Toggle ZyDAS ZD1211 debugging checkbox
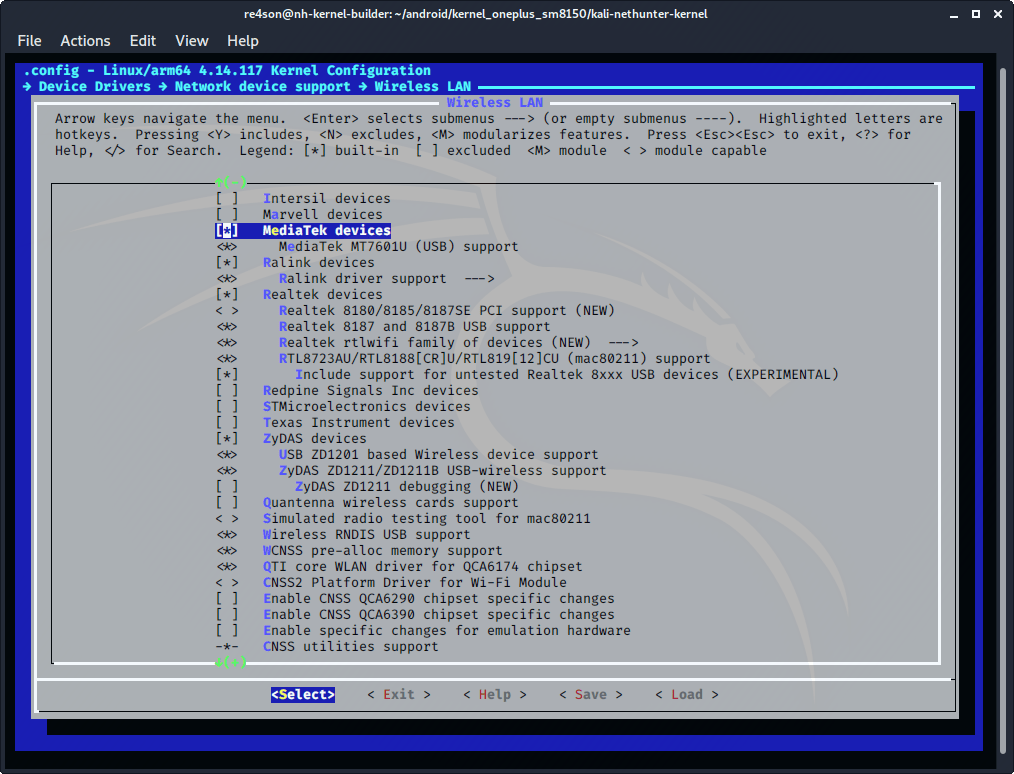The image size is (1014, 774). coord(227,487)
